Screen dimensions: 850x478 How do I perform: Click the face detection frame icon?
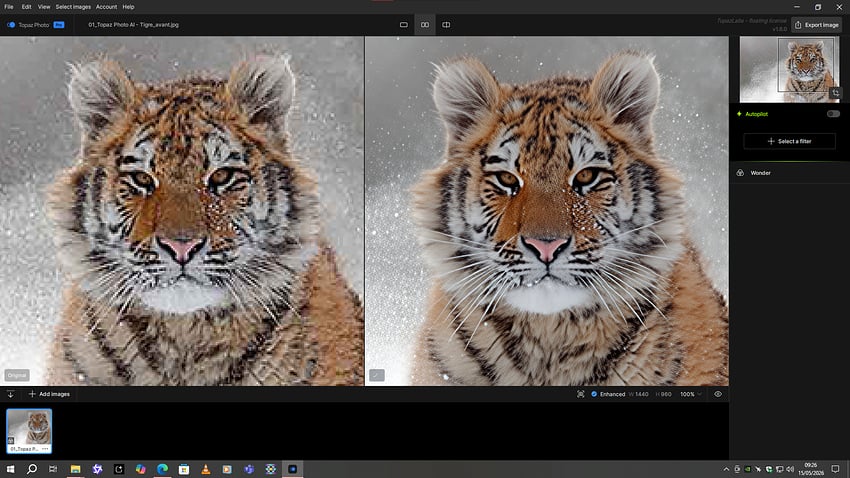(x=581, y=394)
